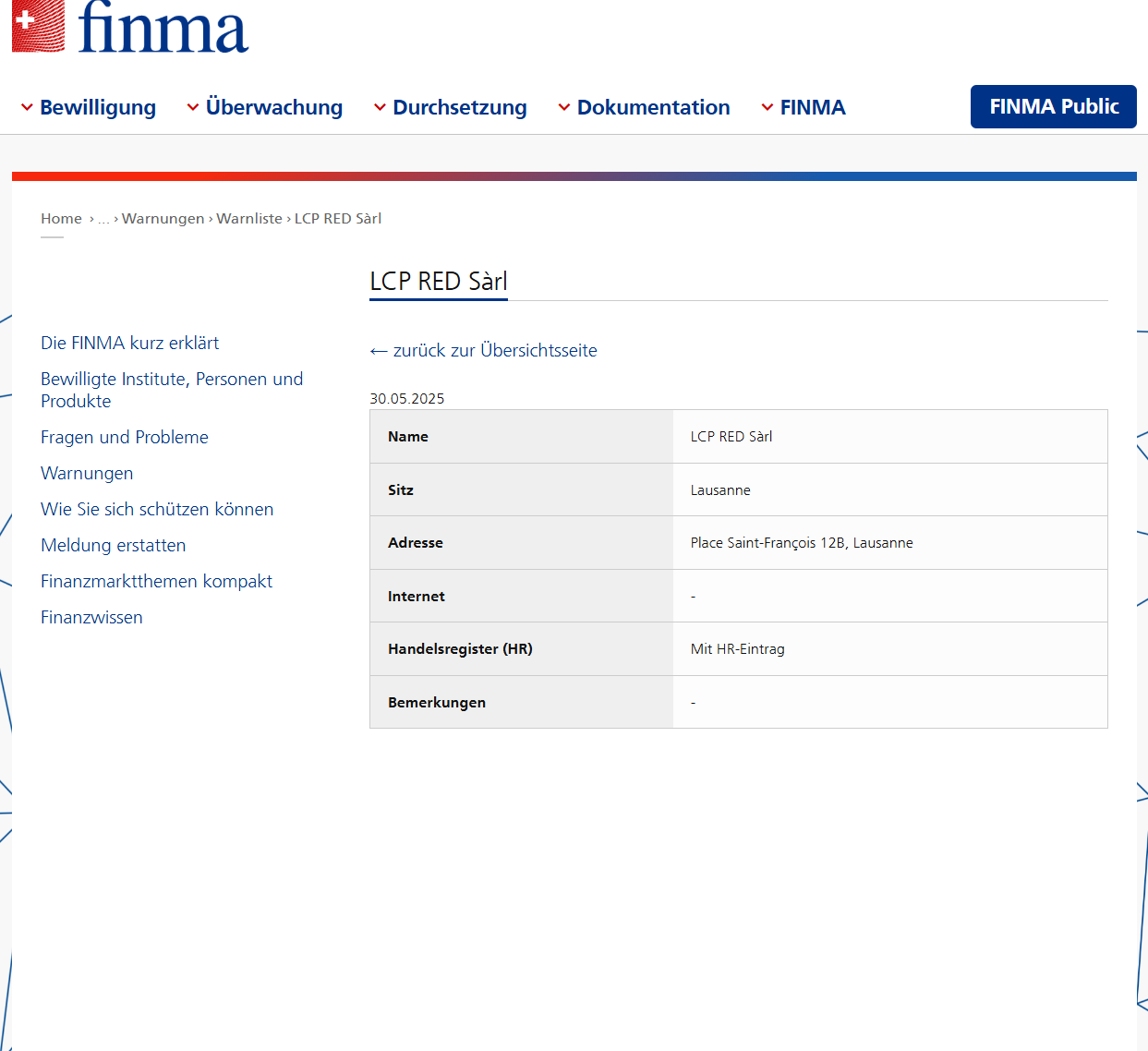
Task: Click the Mit HR-Eintrag value
Action: 738,649
